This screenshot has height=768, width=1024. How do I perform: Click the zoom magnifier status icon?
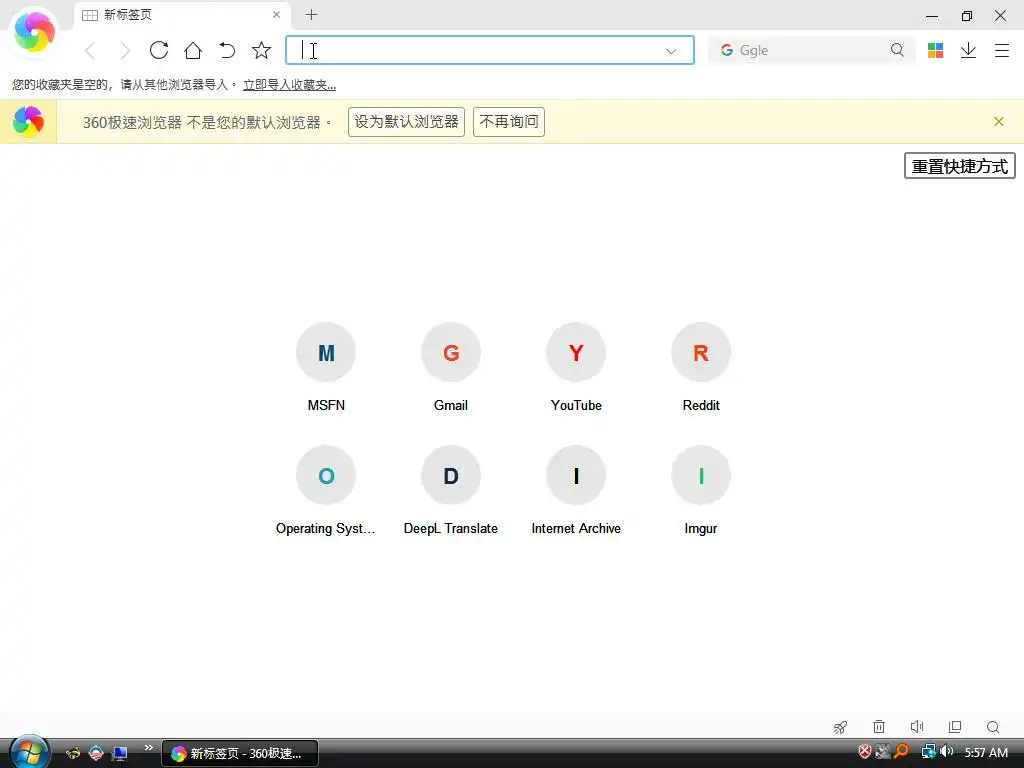tap(993, 727)
